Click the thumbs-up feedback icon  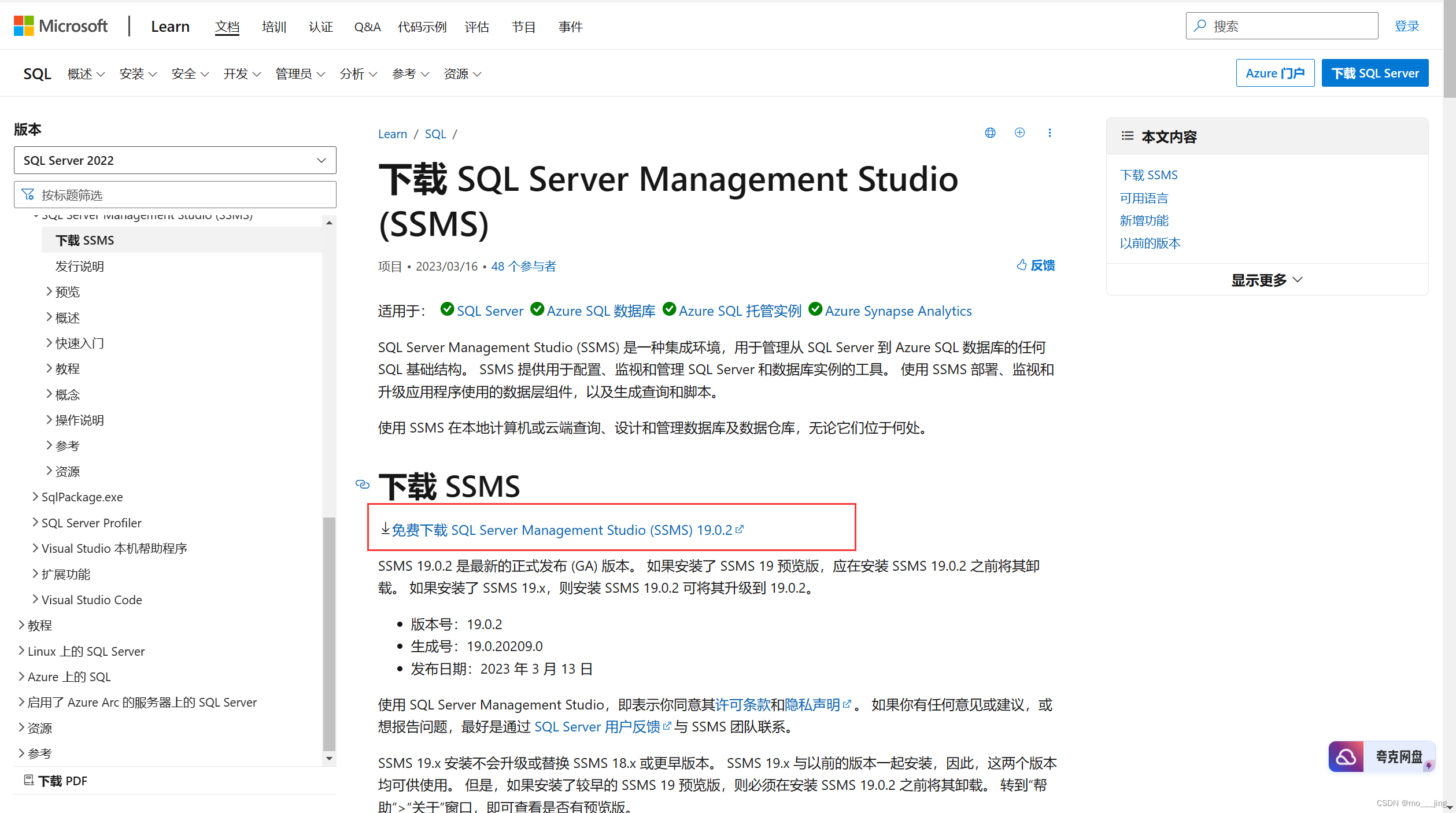coord(1022,265)
